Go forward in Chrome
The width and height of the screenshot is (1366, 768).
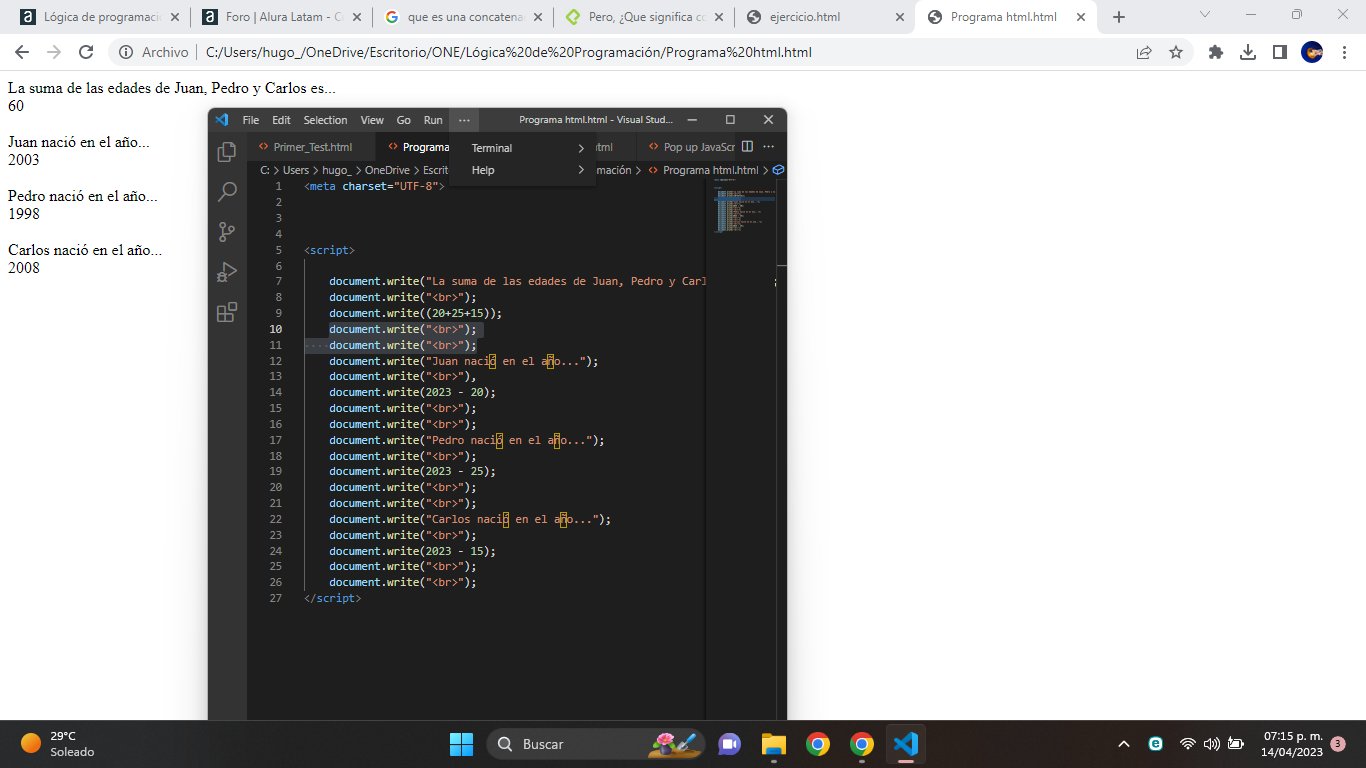[x=54, y=52]
